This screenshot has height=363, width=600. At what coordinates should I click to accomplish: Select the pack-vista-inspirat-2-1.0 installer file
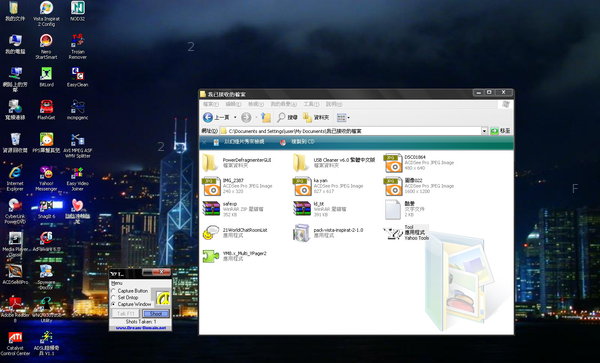328,233
